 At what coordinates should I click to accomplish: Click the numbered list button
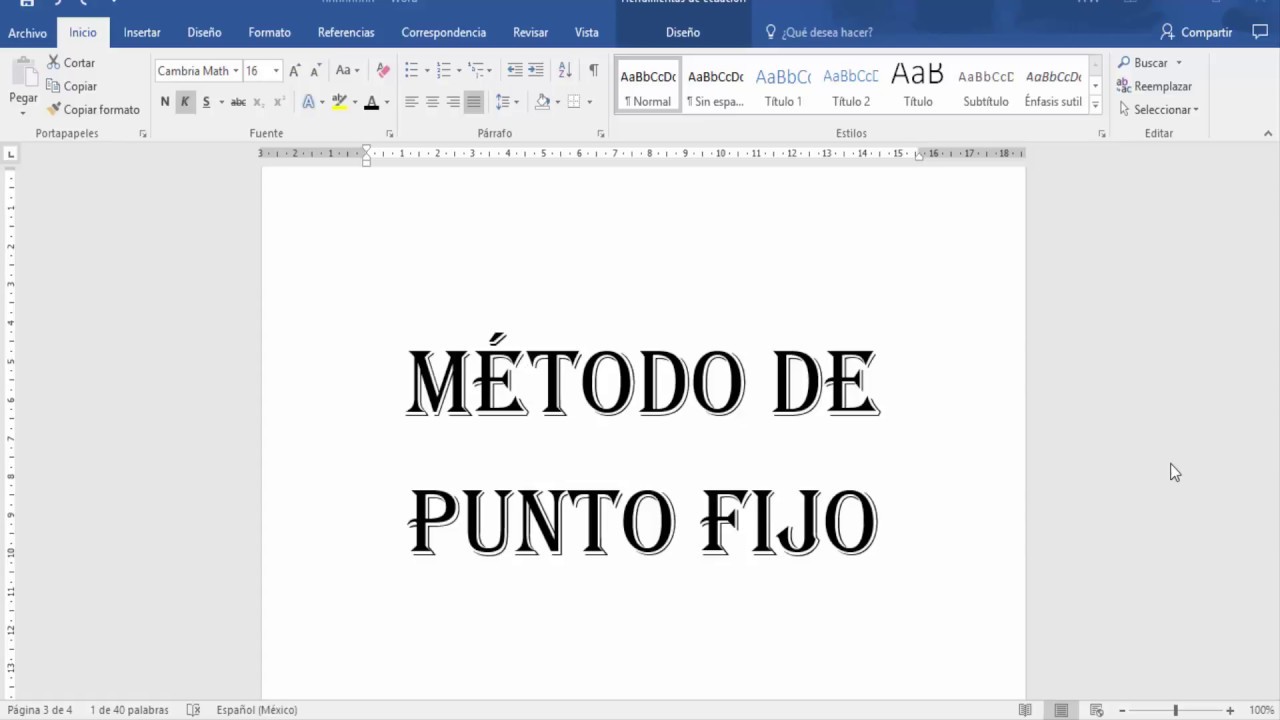coord(444,70)
